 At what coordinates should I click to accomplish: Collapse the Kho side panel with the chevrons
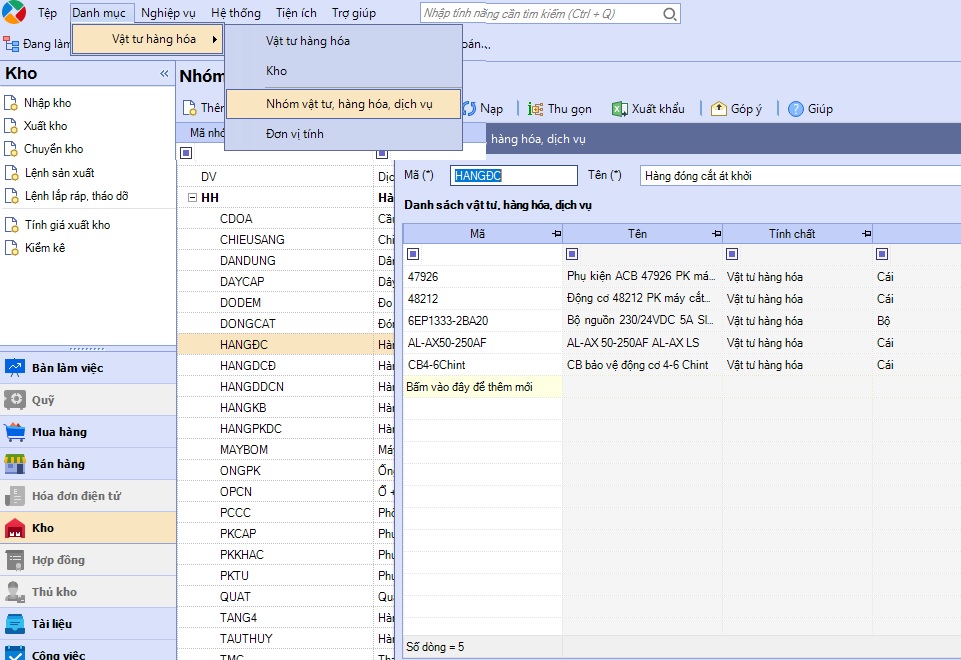(164, 74)
